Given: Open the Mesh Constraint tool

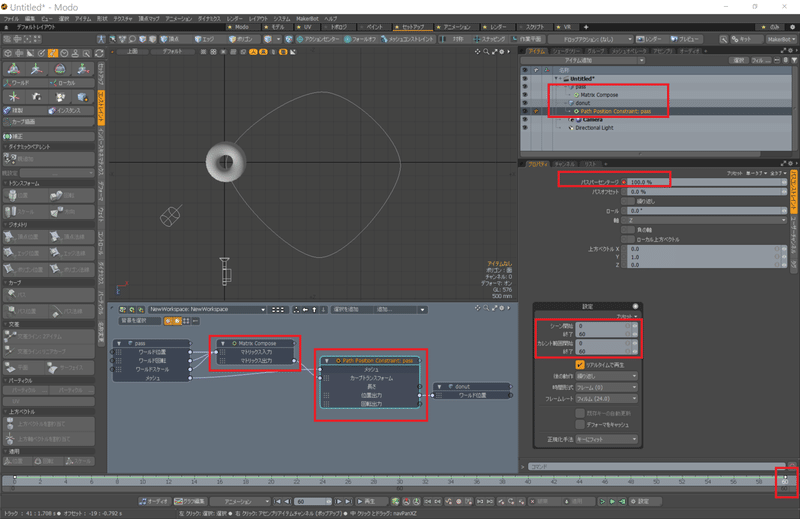Looking at the screenshot, I should pyautogui.click(x=407, y=39).
